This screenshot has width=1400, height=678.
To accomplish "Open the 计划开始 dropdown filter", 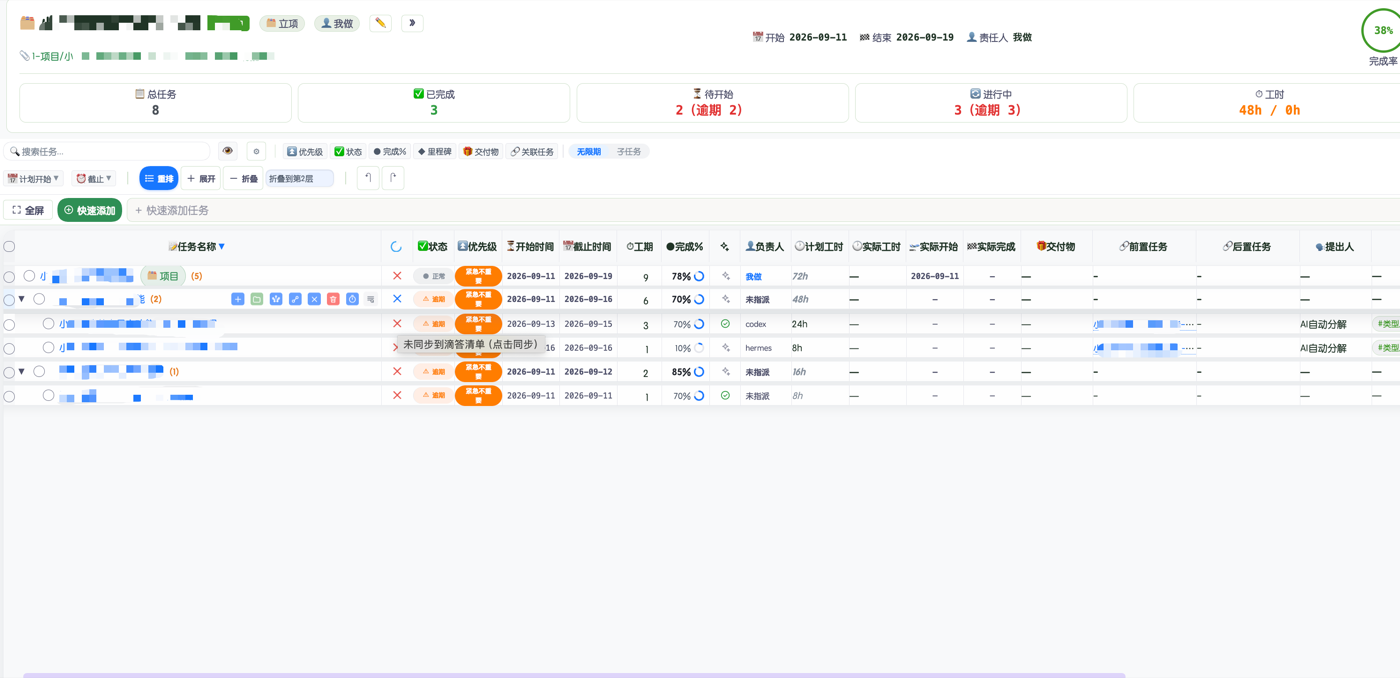I will coord(34,179).
